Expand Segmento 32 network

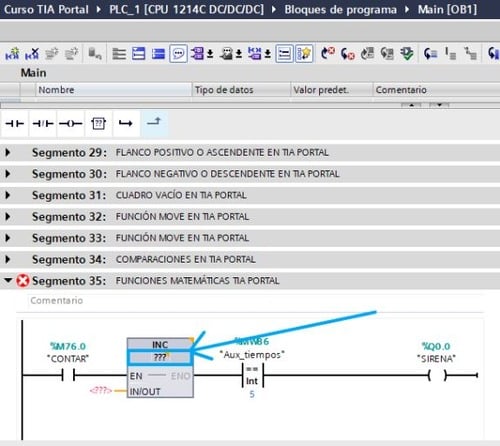(x=8, y=217)
